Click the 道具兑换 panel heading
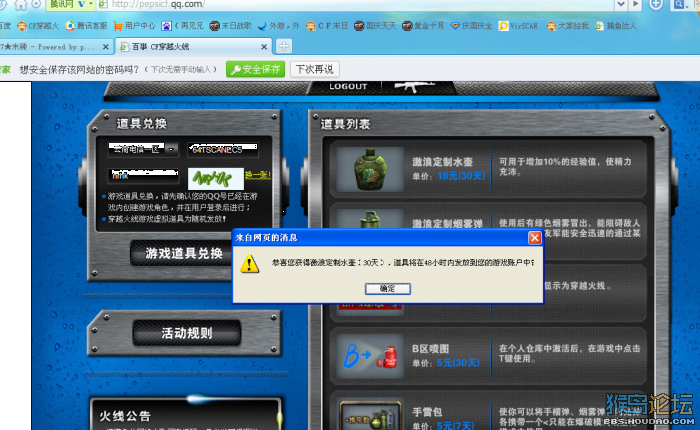This screenshot has height=430, width=700. (142, 124)
